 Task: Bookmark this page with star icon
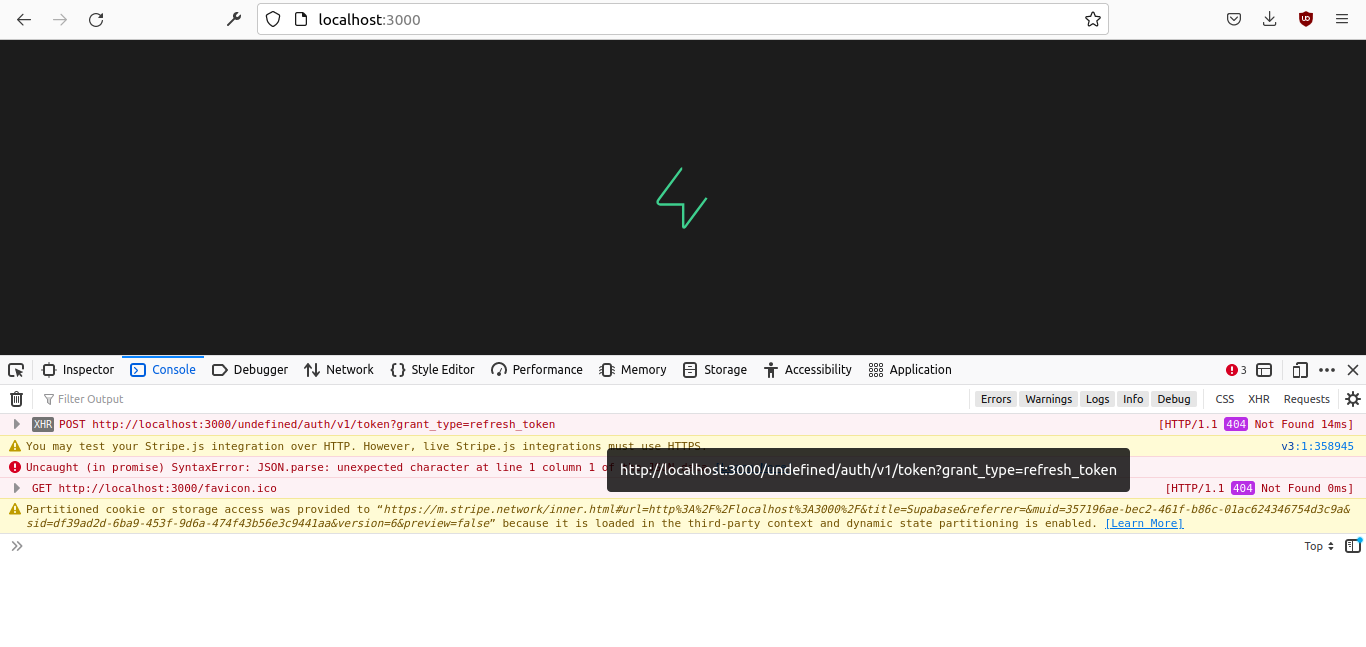tap(1093, 19)
